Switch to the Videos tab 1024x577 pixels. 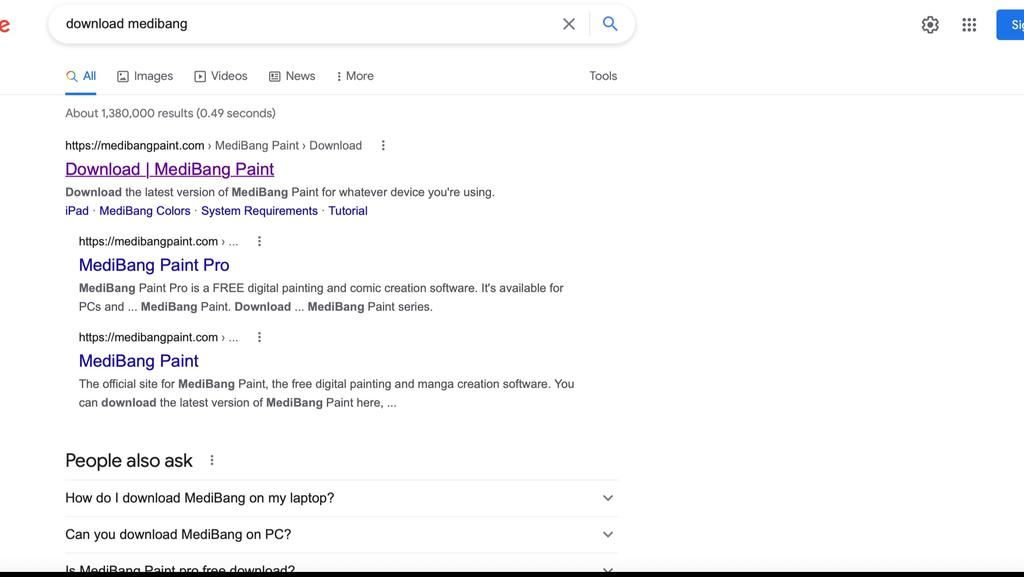tap(221, 77)
